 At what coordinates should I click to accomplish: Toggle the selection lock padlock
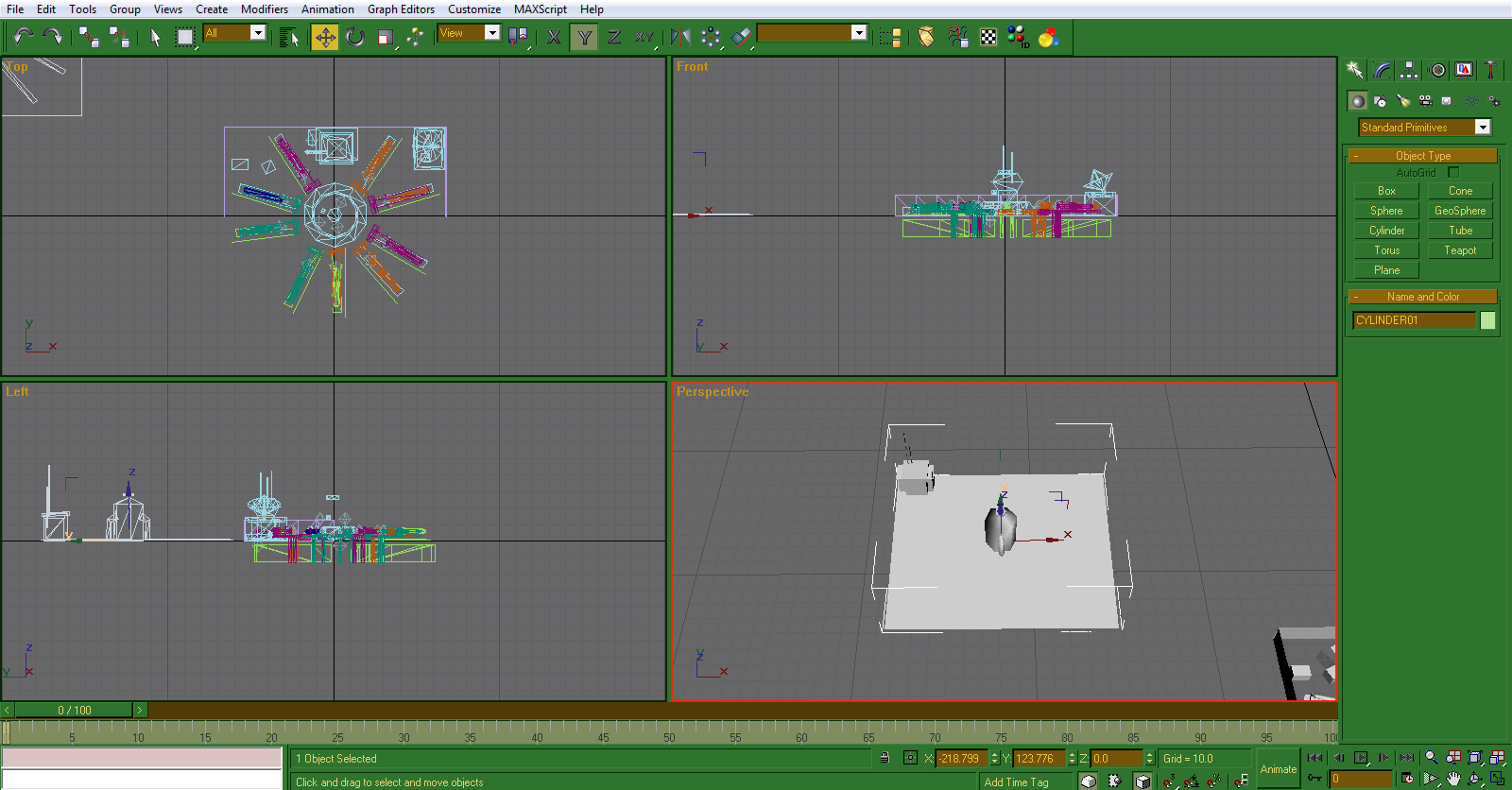885,758
